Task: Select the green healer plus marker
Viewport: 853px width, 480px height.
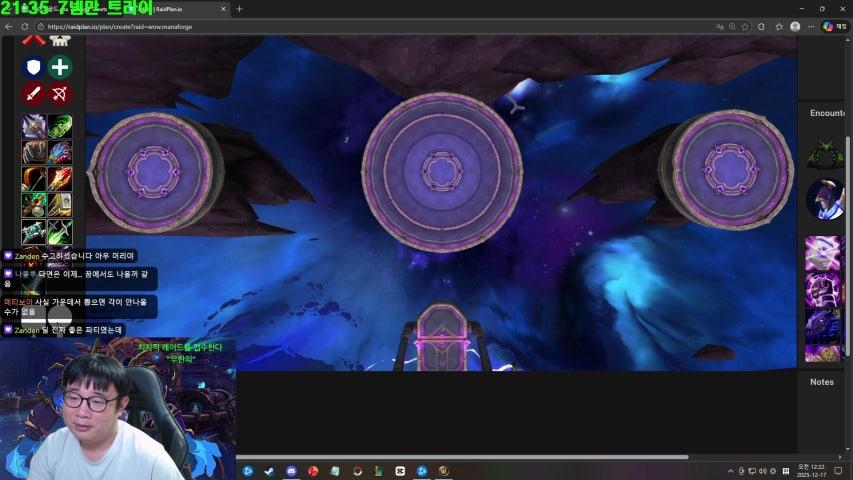Action: [60, 67]
